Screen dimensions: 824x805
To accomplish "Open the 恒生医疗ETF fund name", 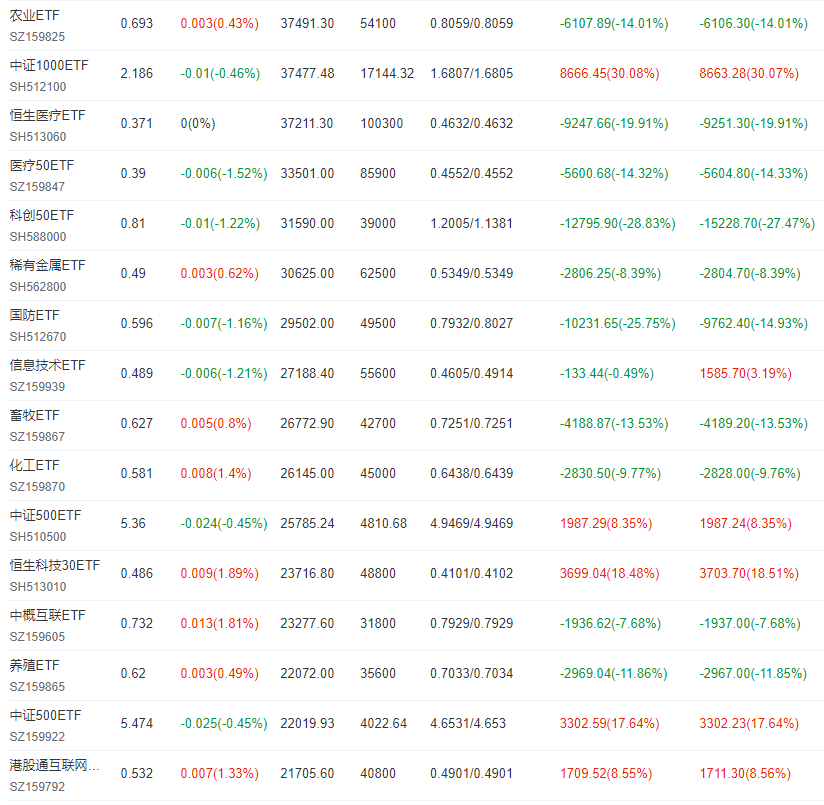I will [47, 116].
